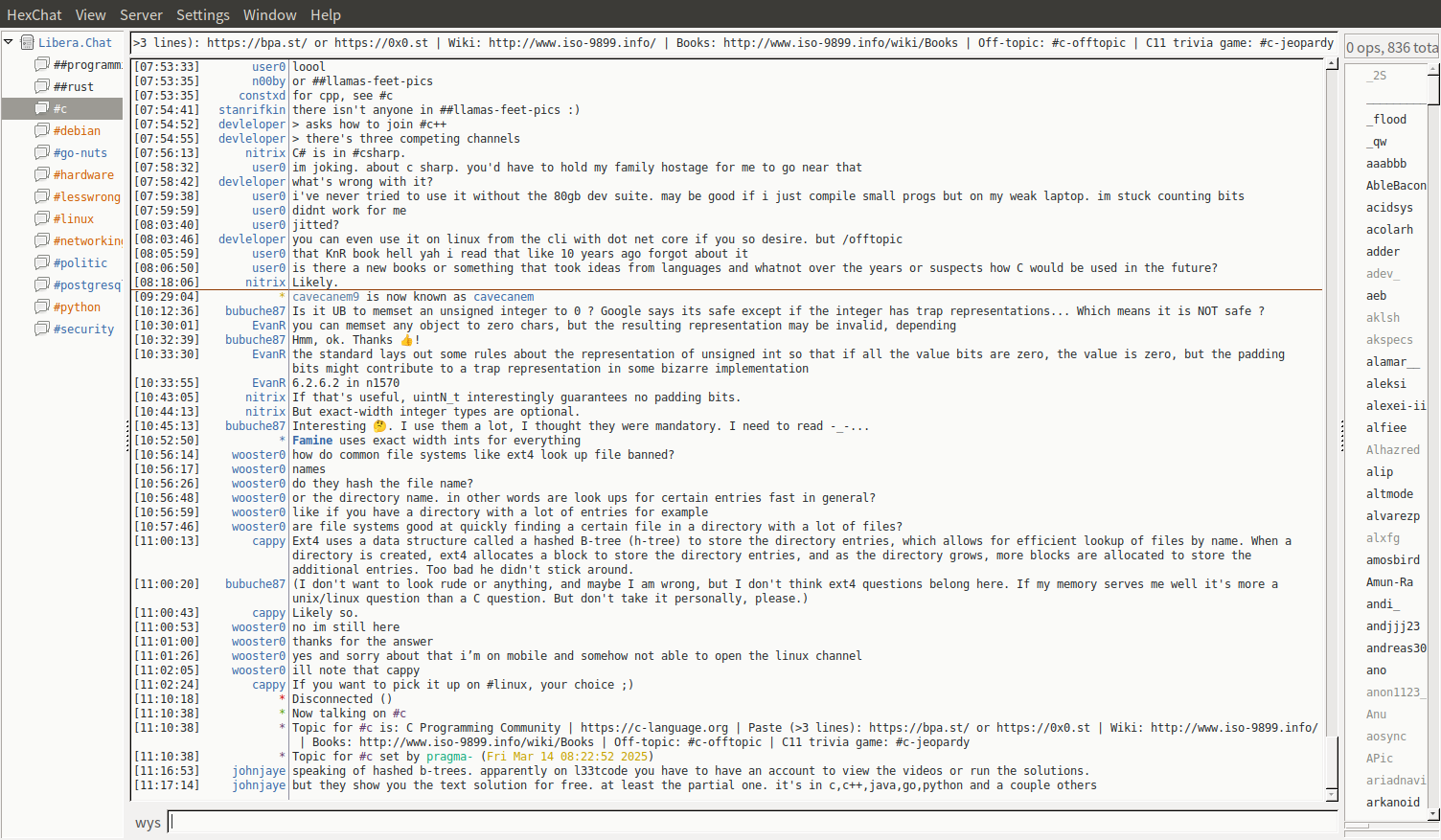
Task: Collapse the Libera.Chat server tree
Action: point(9,42)
